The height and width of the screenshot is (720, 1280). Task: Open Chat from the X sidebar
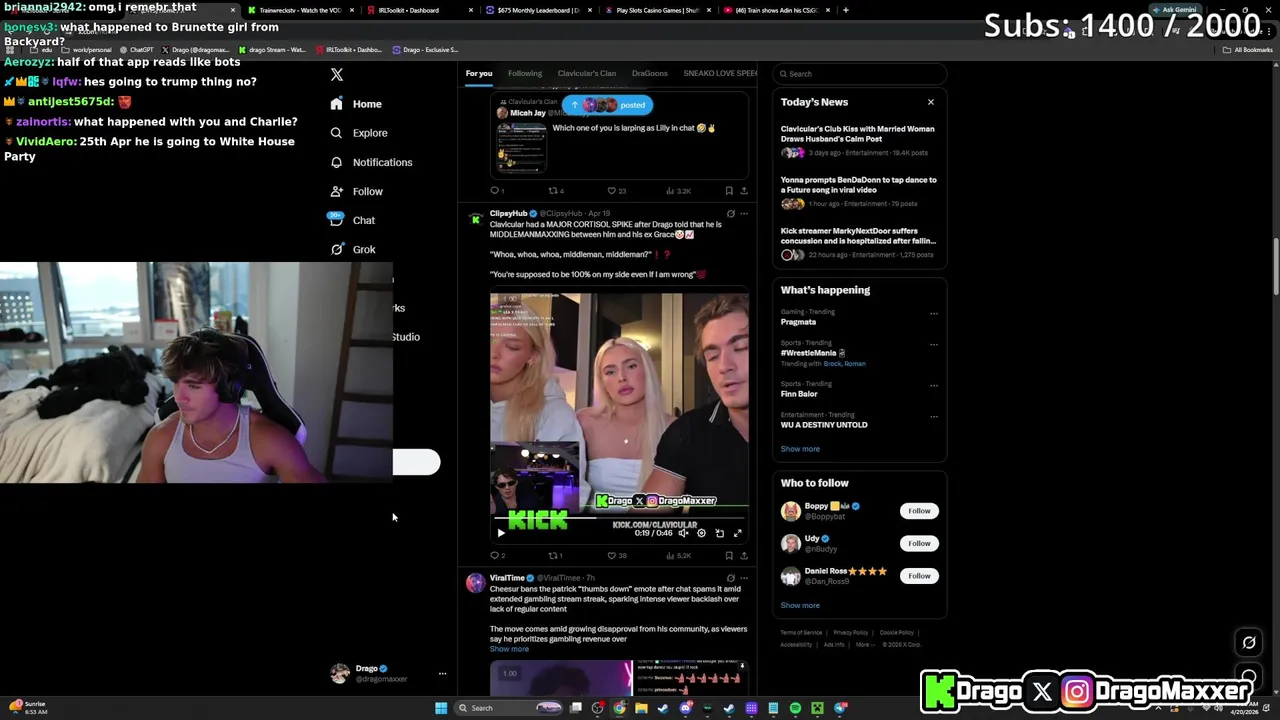click(x=352, y=220)
